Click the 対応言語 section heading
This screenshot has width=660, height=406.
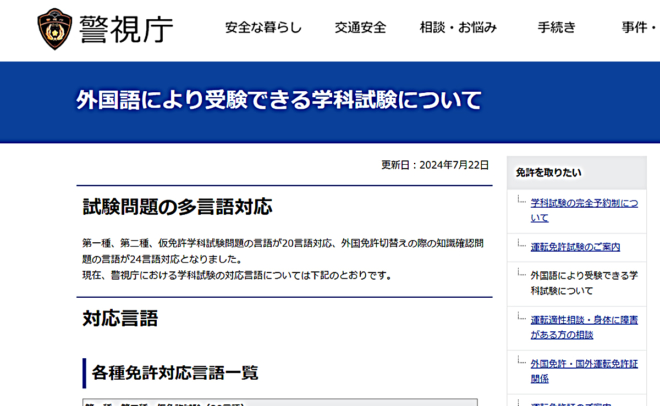coord(120,319)
